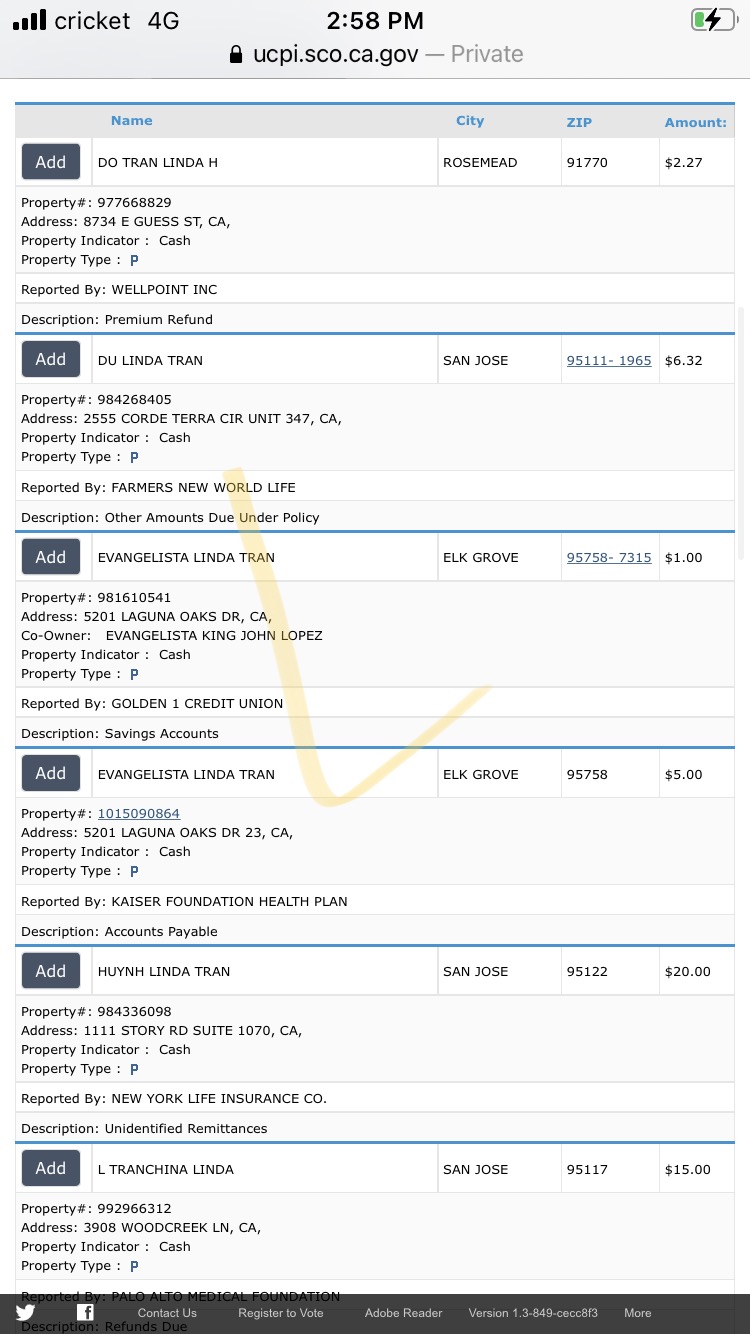Select the name DO TRAN LINDA H
Screen dimensions: 750x1334
[157, 163]
